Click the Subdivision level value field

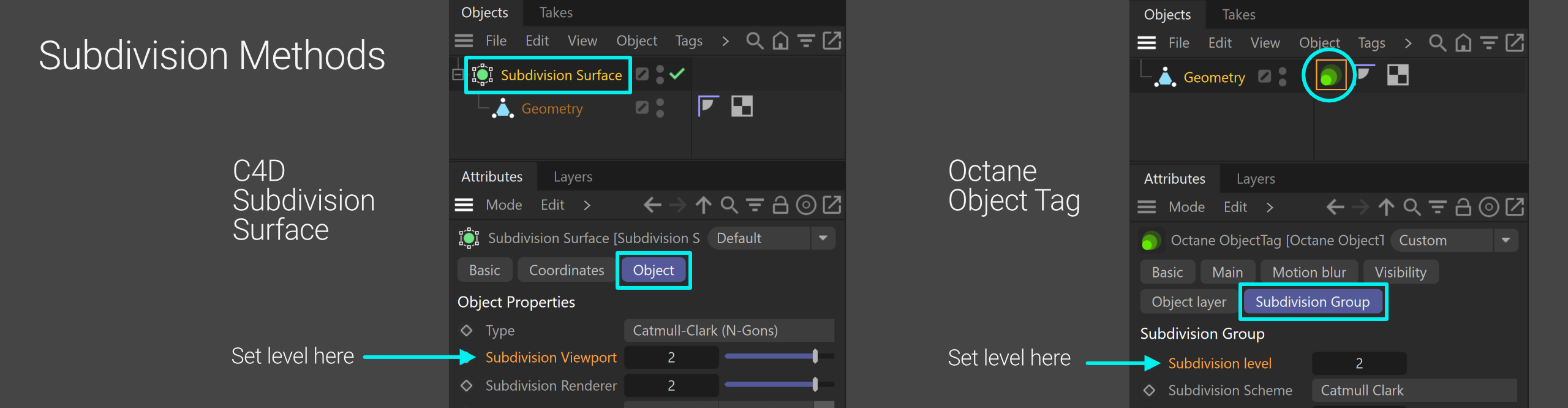(1359, 363)
